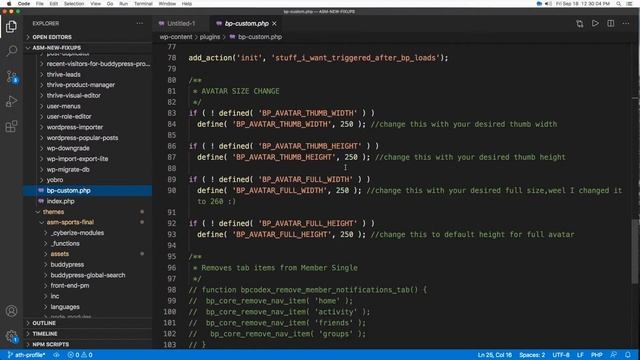Click the synchronize changes cloud icon

click(56, 355)
